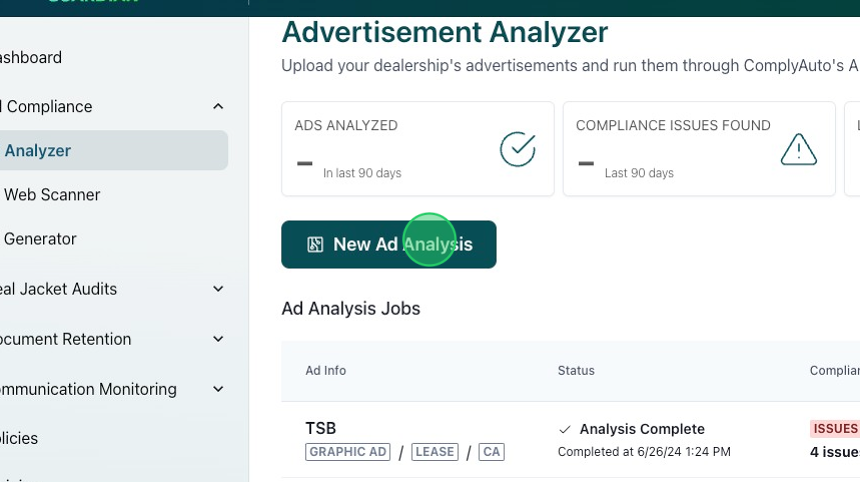Select the Analyzer sidebar item
This screenshot has width=860, height=482.
[x=38, y=151]
